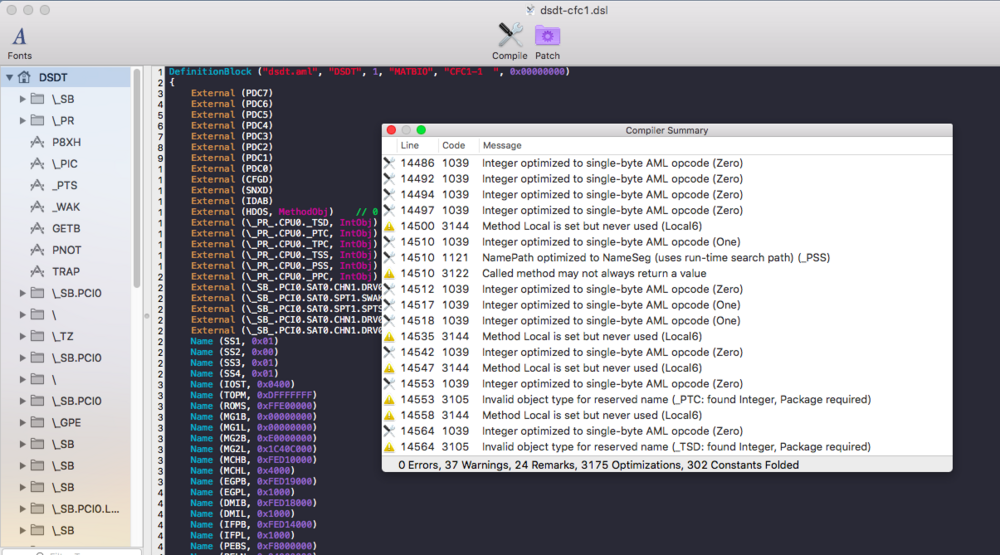Screen dimensions: 1000x555
Task: Collapse the DSDT root node
Action: 10,77
